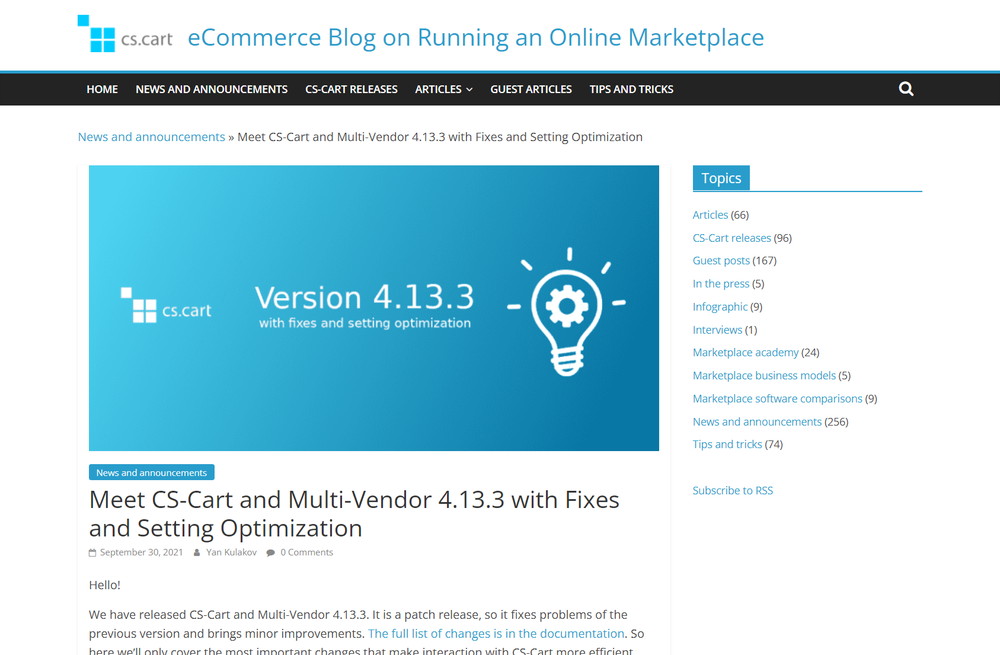
Task: Click the Hello! greeting text
Action: coord(105,585)
